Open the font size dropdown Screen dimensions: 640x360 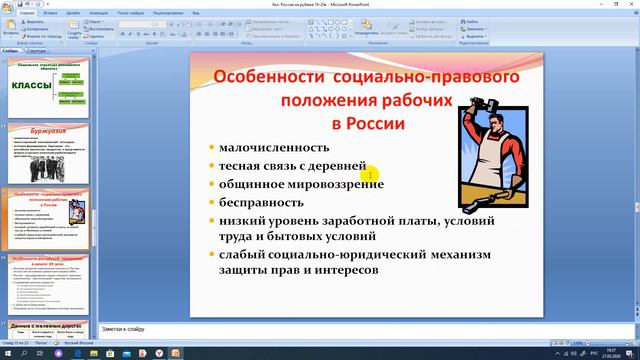(159, 24)
